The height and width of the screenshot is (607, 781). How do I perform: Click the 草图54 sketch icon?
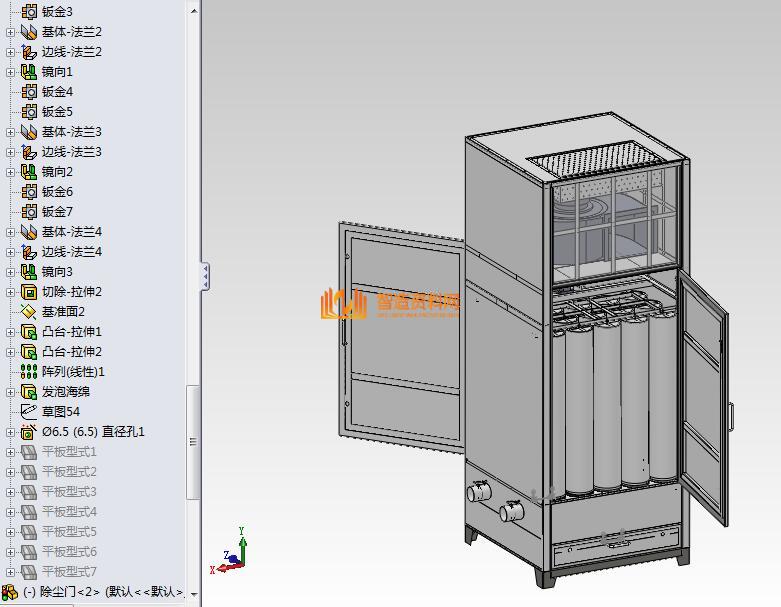(x=29, y=411)
